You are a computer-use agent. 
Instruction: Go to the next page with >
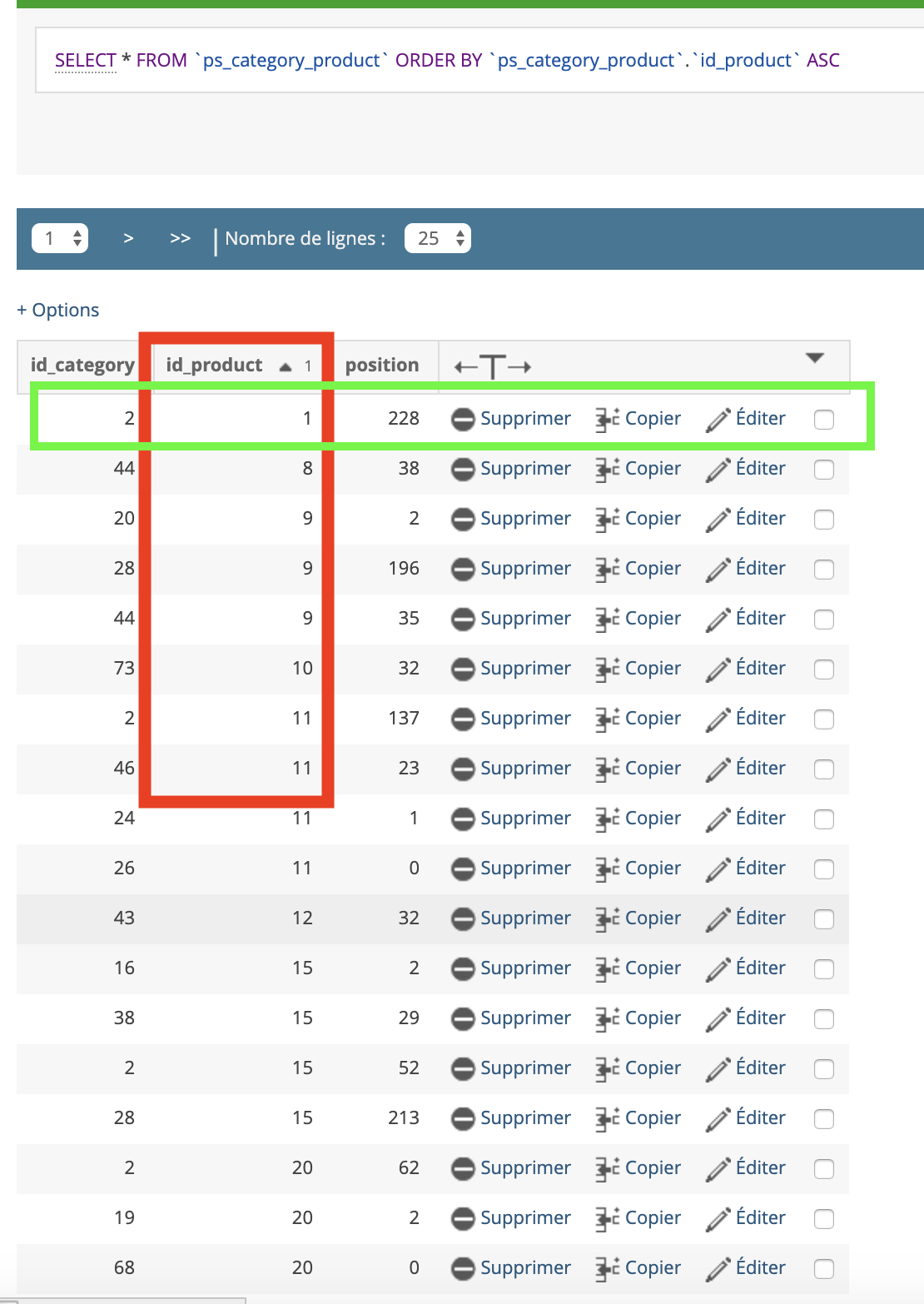click(x=128, y=238)
